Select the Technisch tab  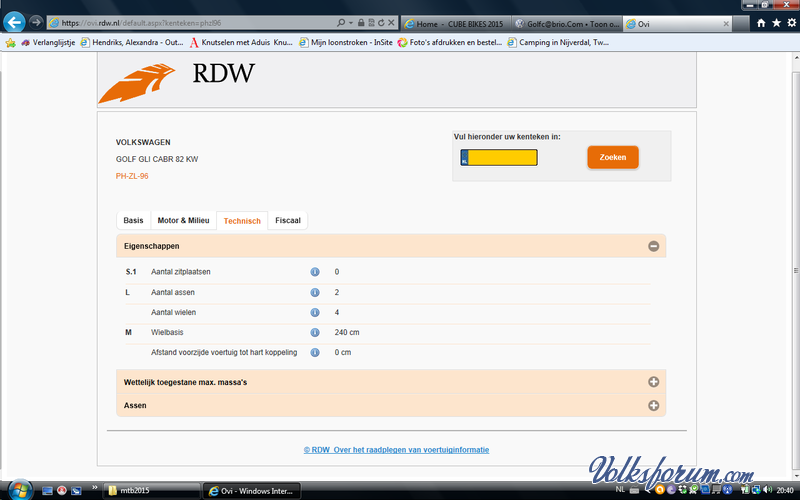click(x=242, y=221)
